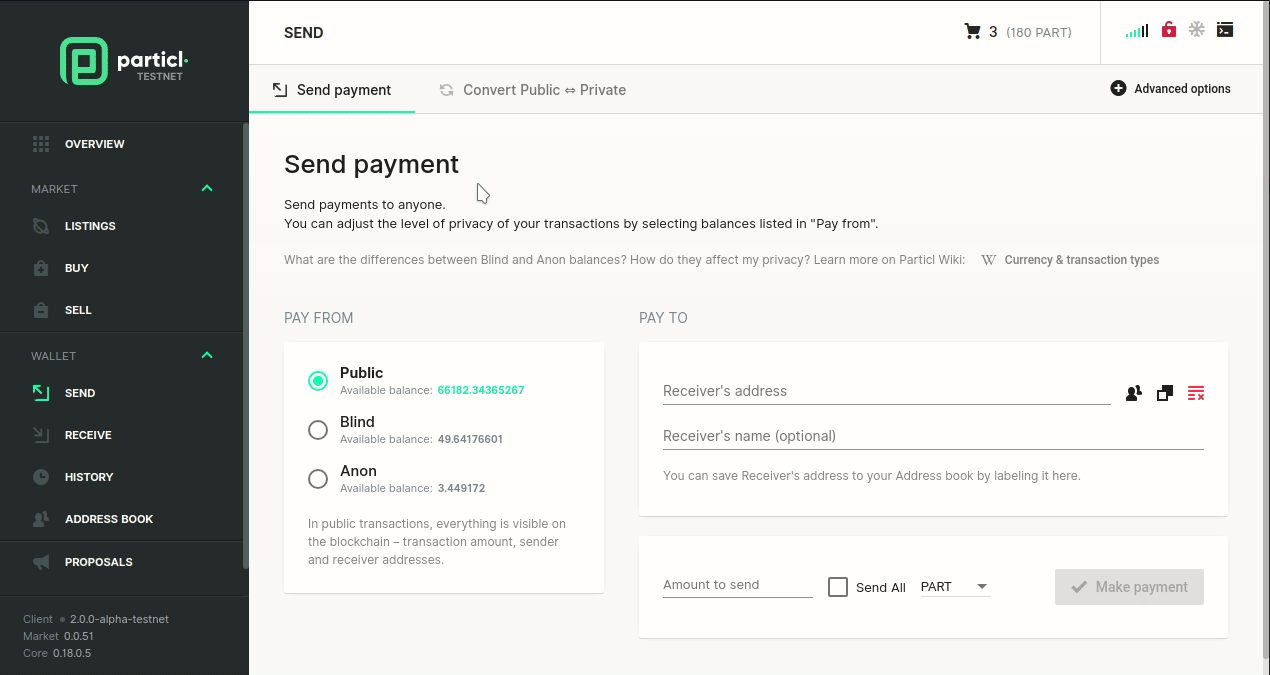Click the Advanced options plus icon
1270x675 pixels.
coord(1118,88)
